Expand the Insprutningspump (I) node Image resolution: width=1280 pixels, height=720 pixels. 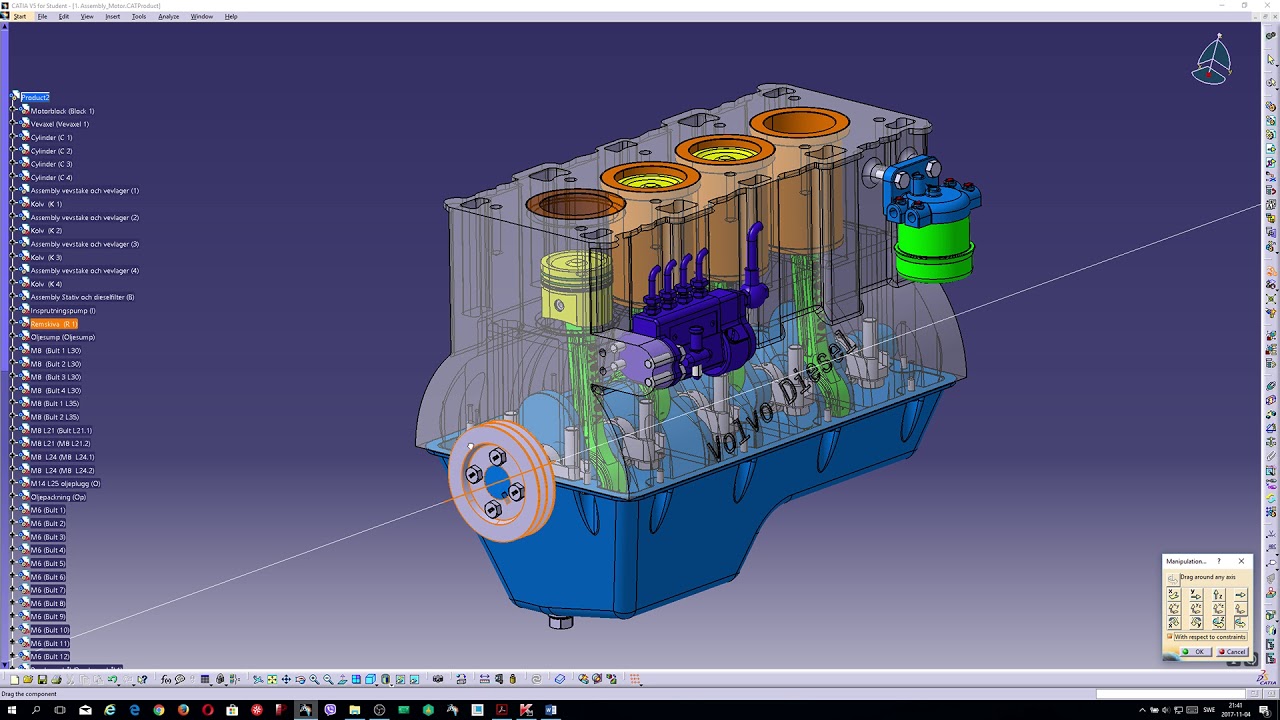pos(14,311)
